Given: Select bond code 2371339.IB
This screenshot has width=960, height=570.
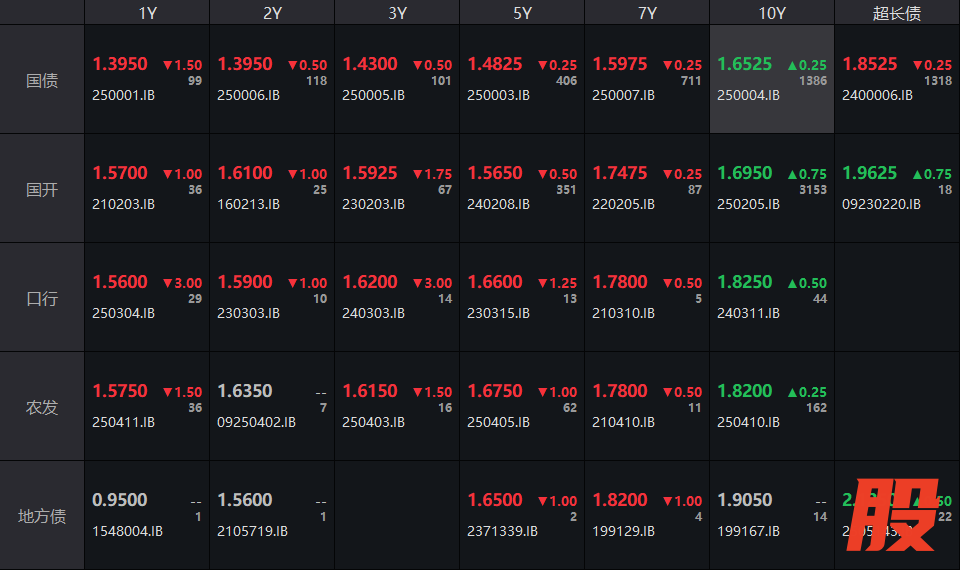Looking at the screenshot, I should tap(502, 532).
